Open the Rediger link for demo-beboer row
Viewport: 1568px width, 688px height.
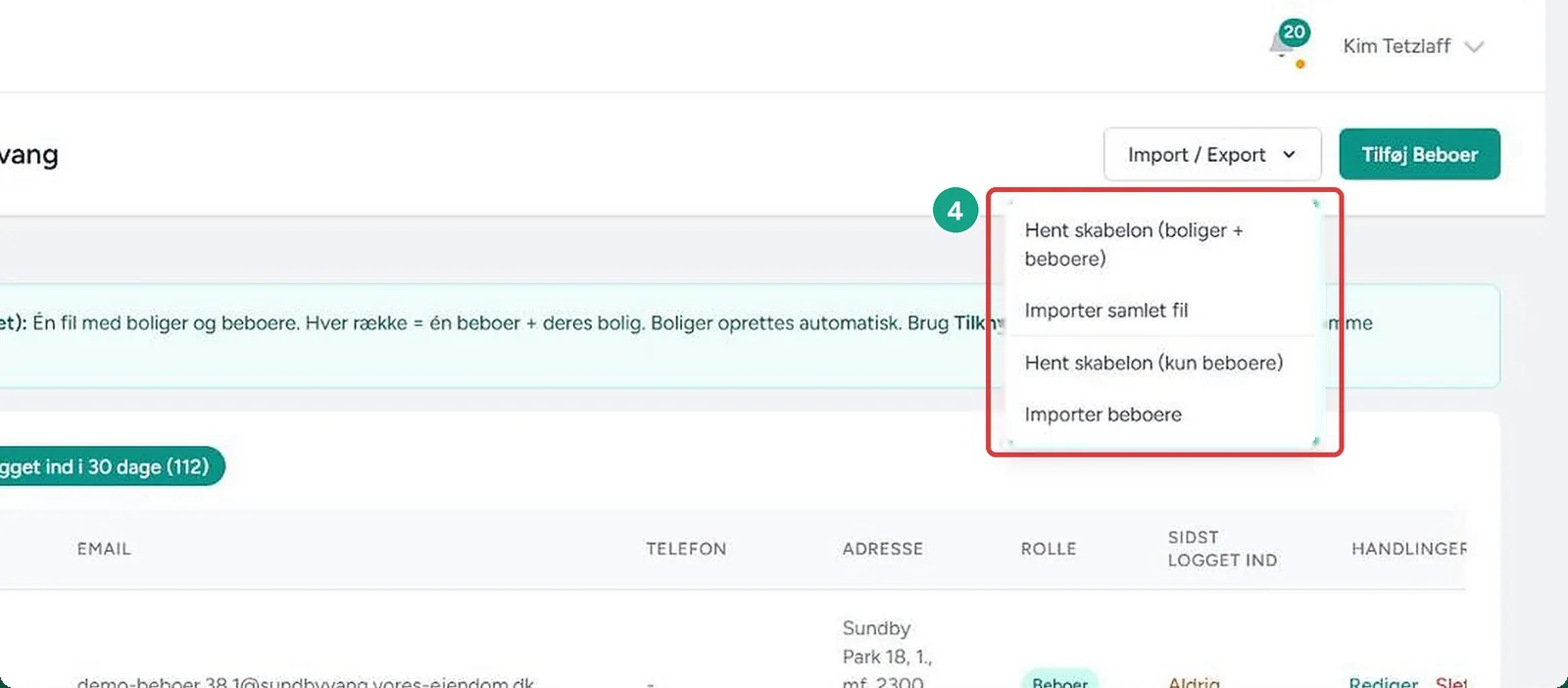tap(1383, 681)
